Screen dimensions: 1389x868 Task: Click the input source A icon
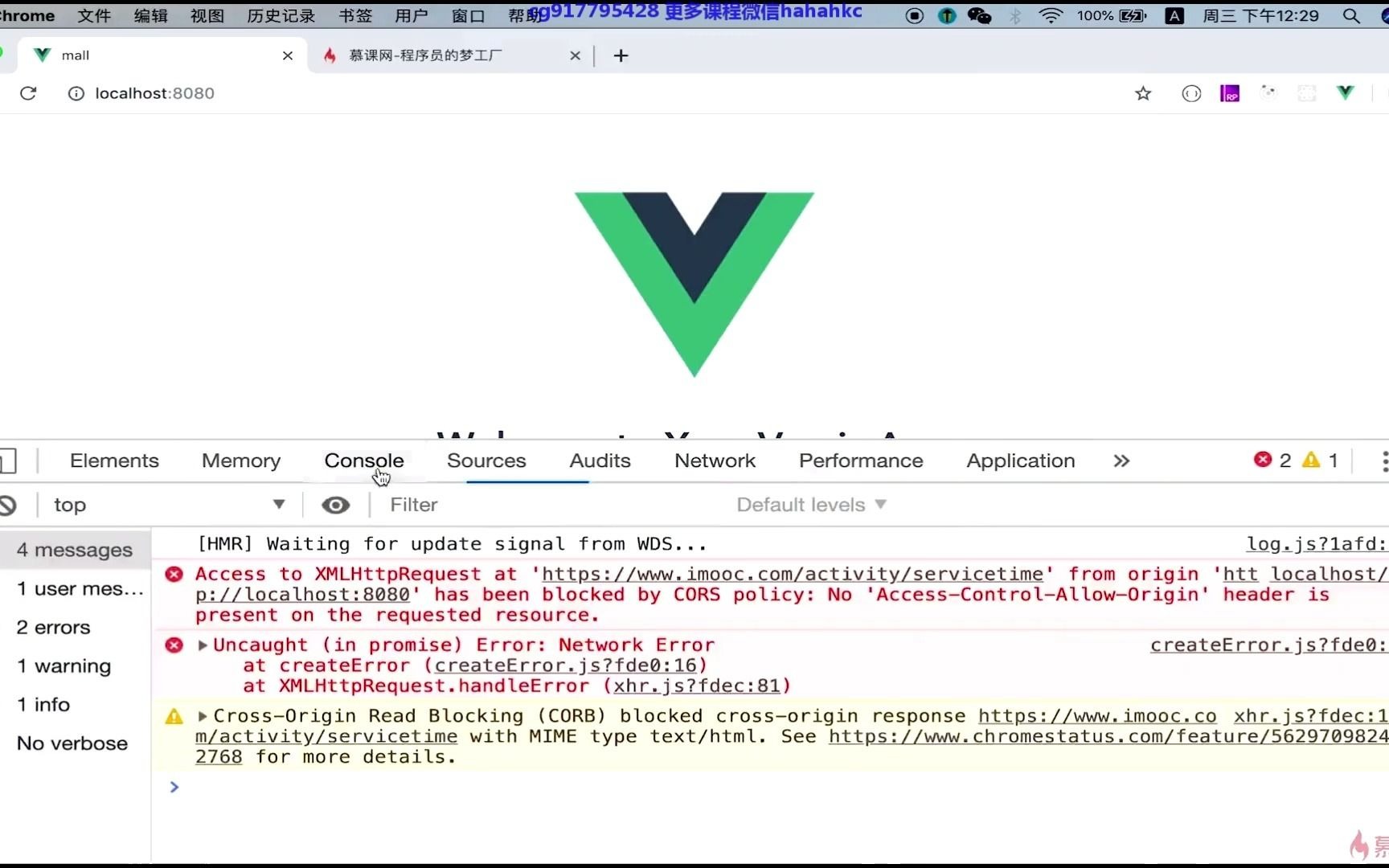[x=1174, y=15]
